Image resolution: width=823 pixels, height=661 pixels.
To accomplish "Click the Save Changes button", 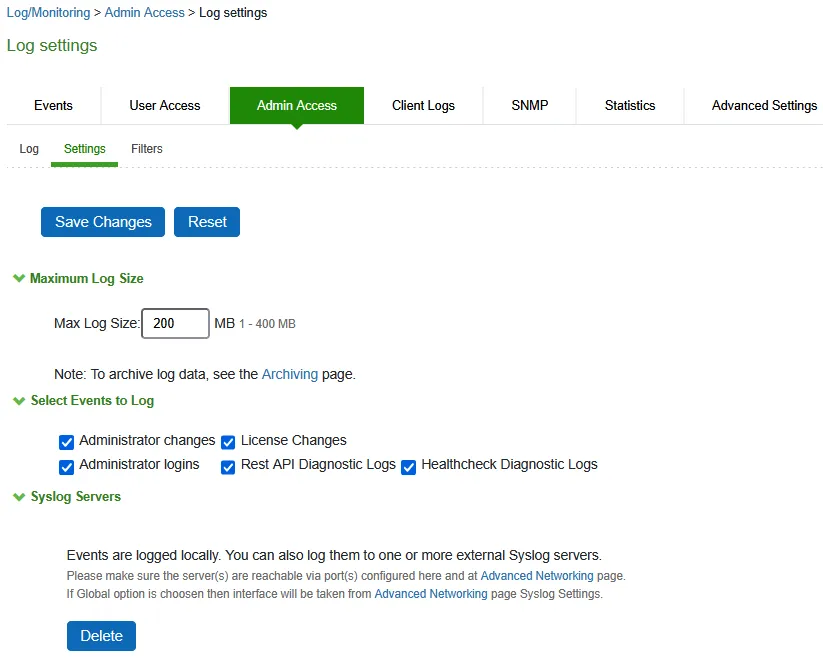I will pos(103,222).
